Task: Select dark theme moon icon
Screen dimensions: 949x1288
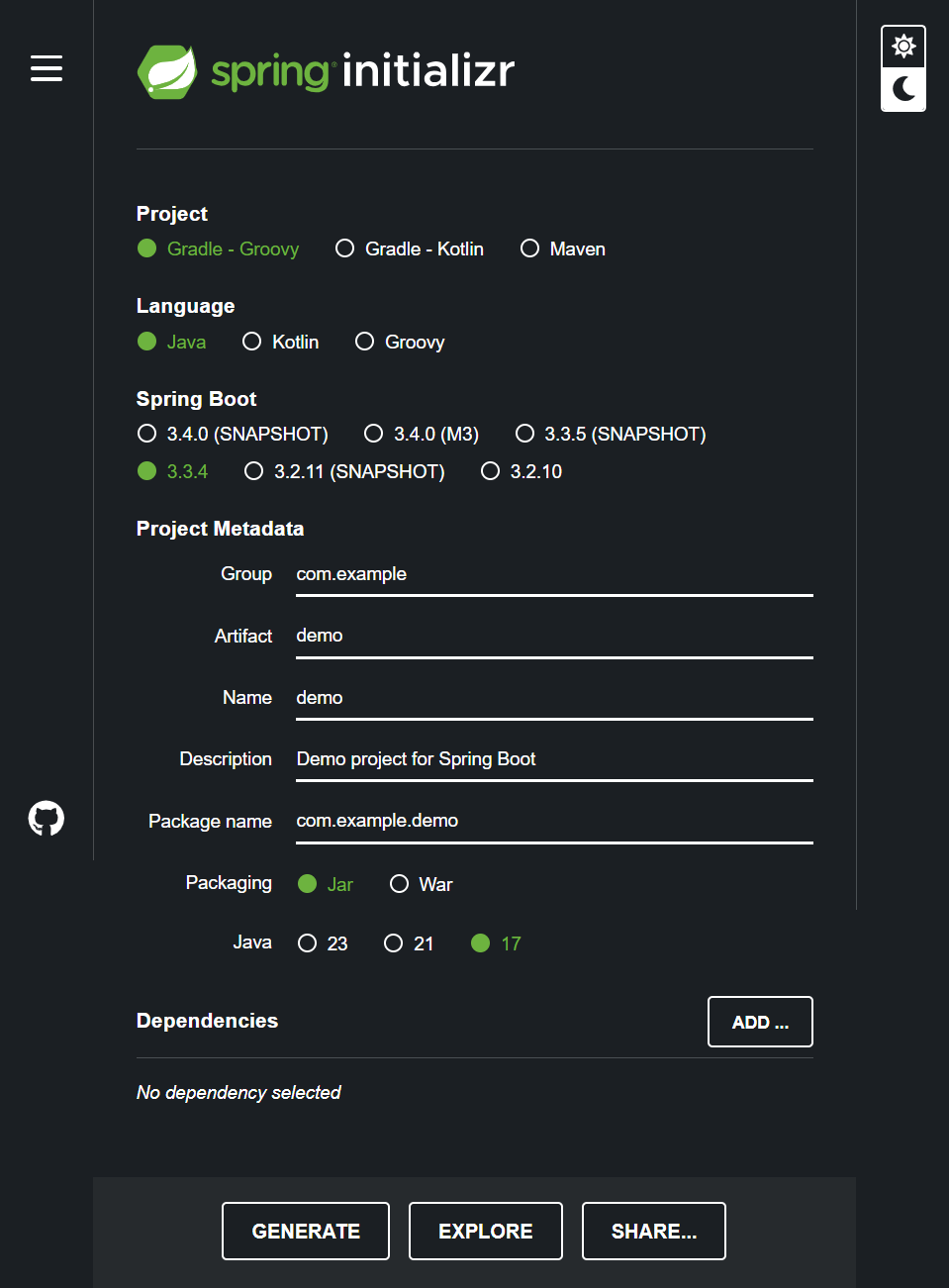Action: coord(903,89)
